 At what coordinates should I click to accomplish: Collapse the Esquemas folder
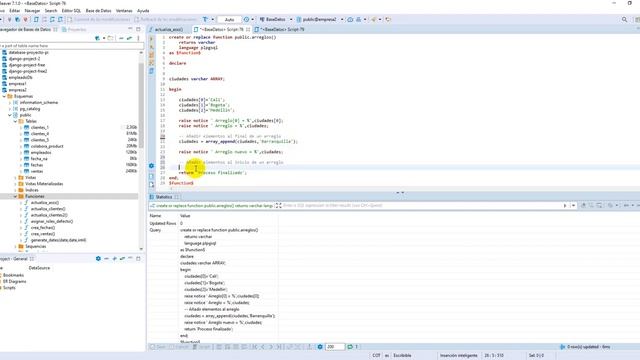pos(4,96)
